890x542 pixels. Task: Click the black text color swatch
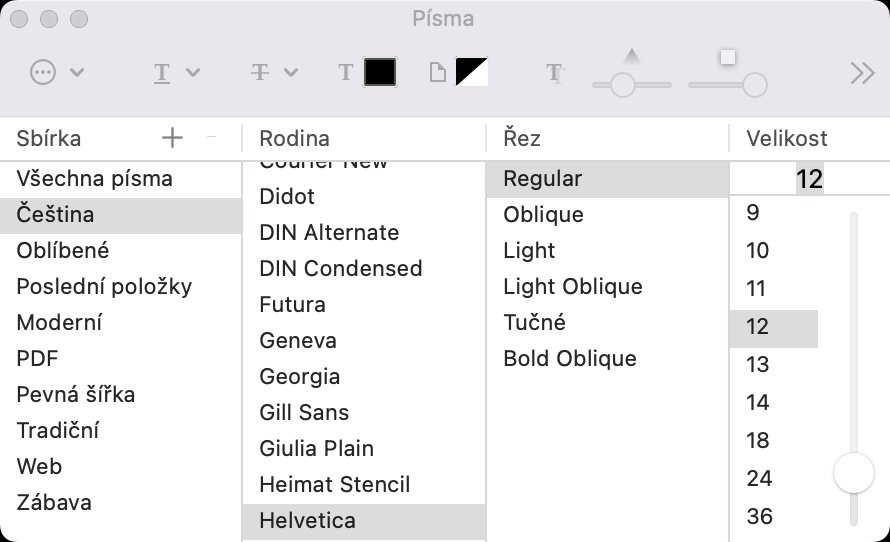(380, 72)
